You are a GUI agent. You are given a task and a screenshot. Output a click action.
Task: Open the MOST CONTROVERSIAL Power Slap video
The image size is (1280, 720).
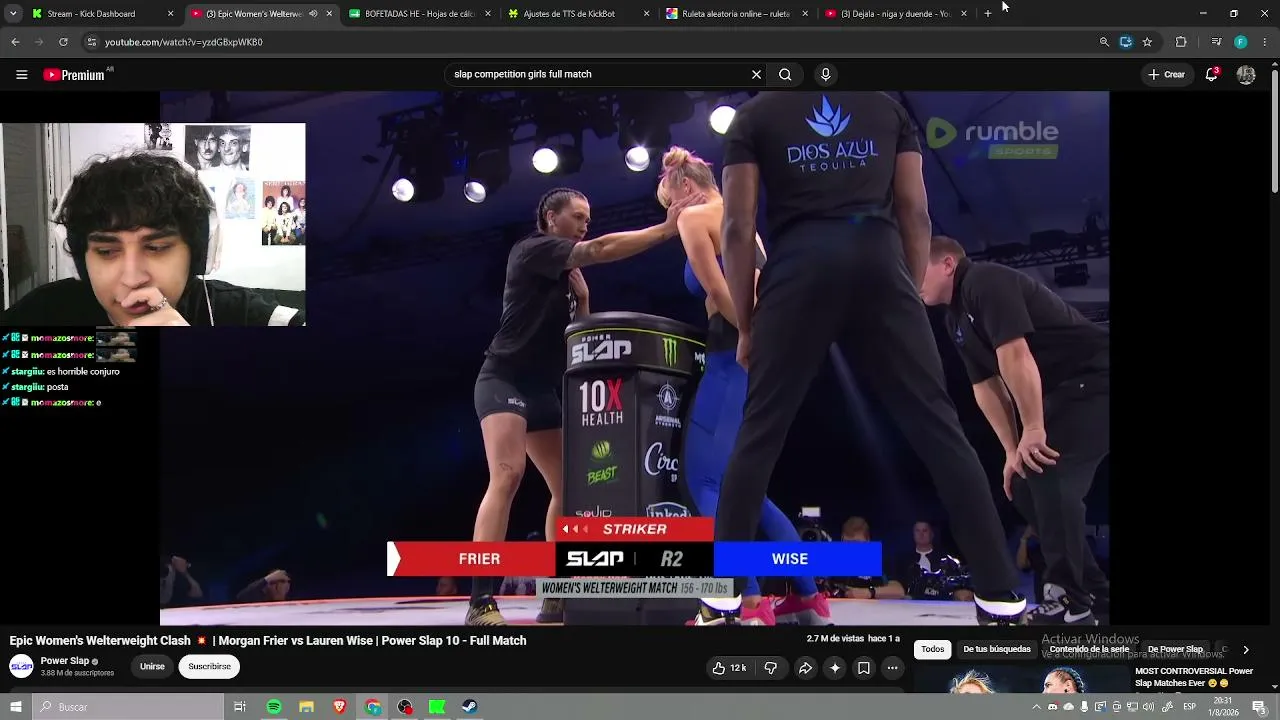(1194, 677)
